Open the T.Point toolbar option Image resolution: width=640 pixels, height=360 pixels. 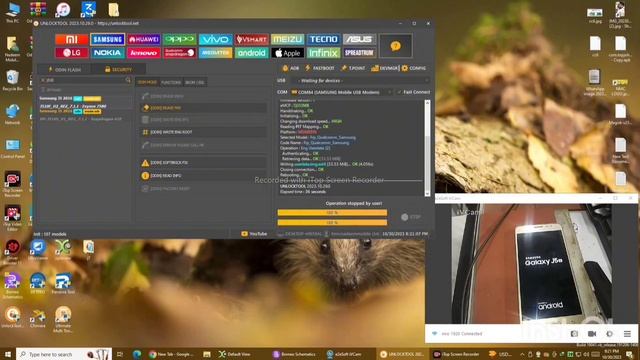pyautogui.click(x=353, y=68)
